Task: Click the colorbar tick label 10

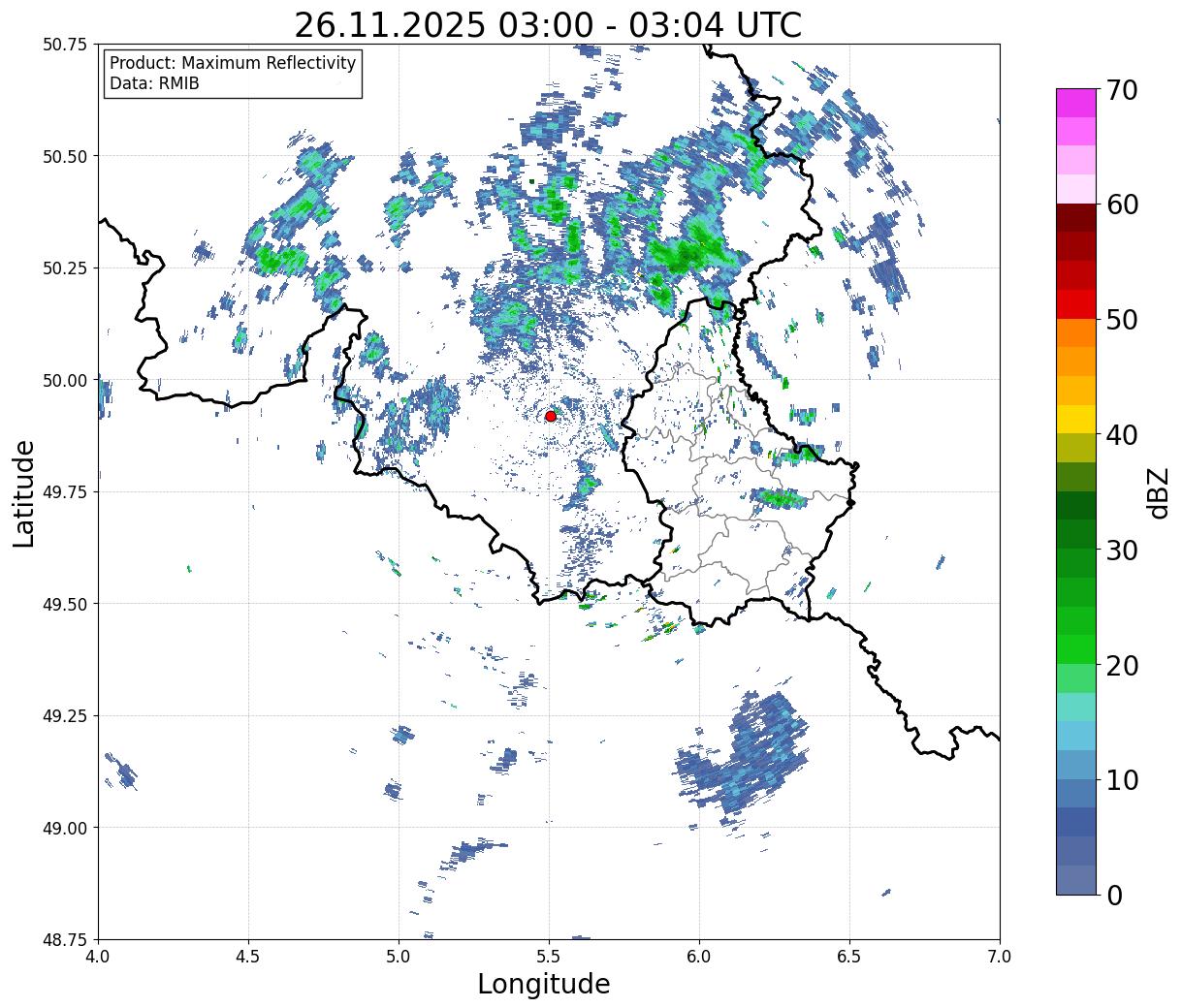Action: click(x=1122, y=779)
